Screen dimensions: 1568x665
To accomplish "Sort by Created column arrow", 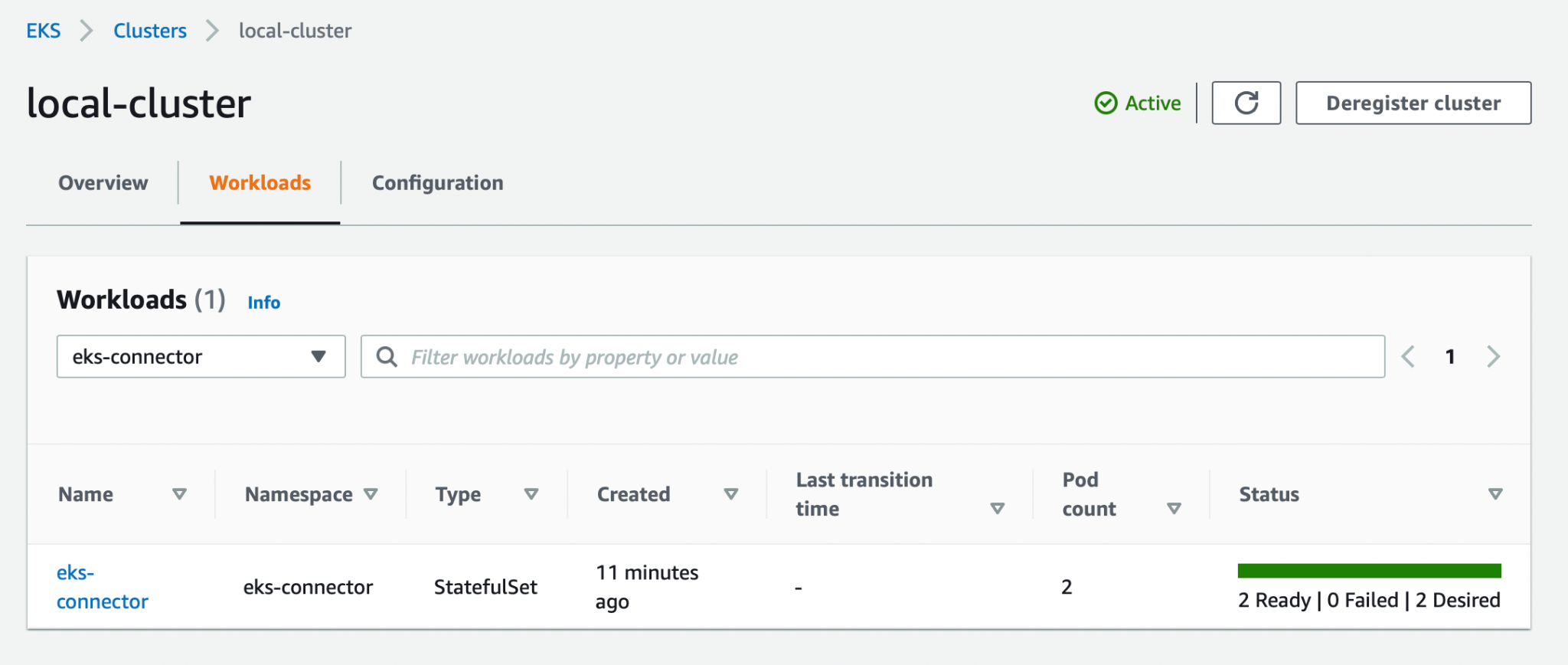I will 730,494.
